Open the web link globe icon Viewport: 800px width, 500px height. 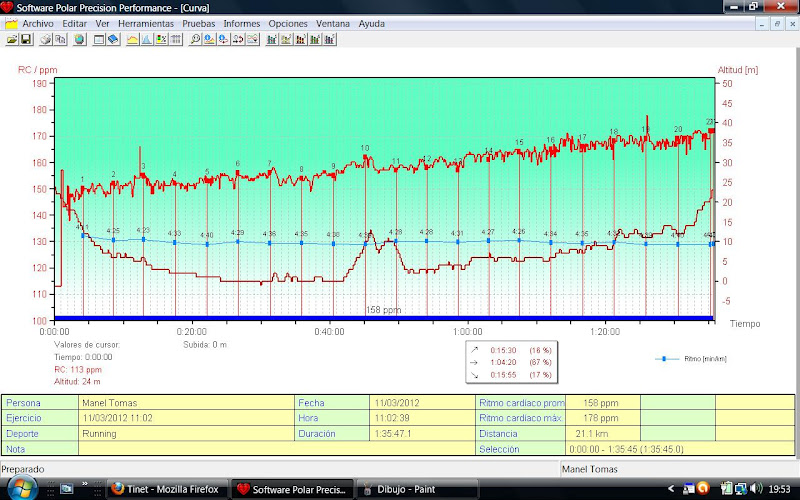80,39
